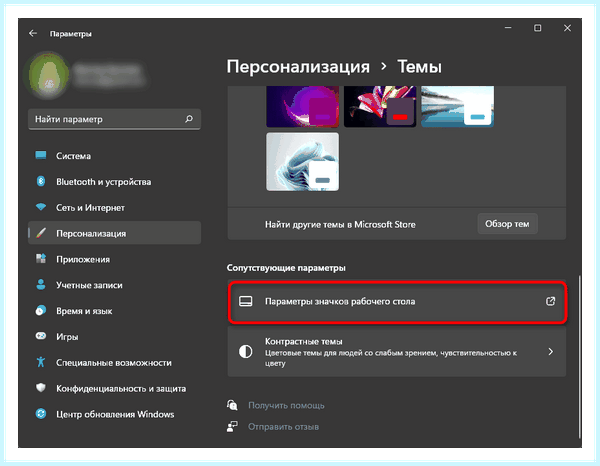600x466 pixels.
Task: Open Bluetooth и устройства section
Action: pyautogui.click(x=114, y=181)
